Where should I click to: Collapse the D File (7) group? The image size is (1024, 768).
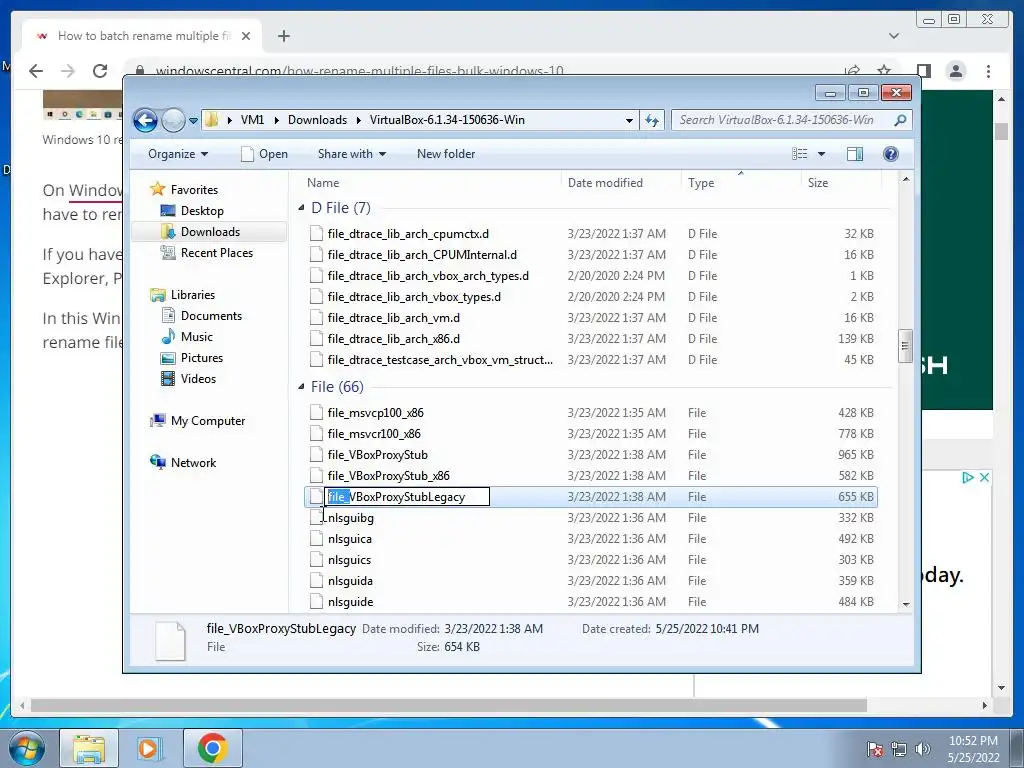[x=301, y=208]
